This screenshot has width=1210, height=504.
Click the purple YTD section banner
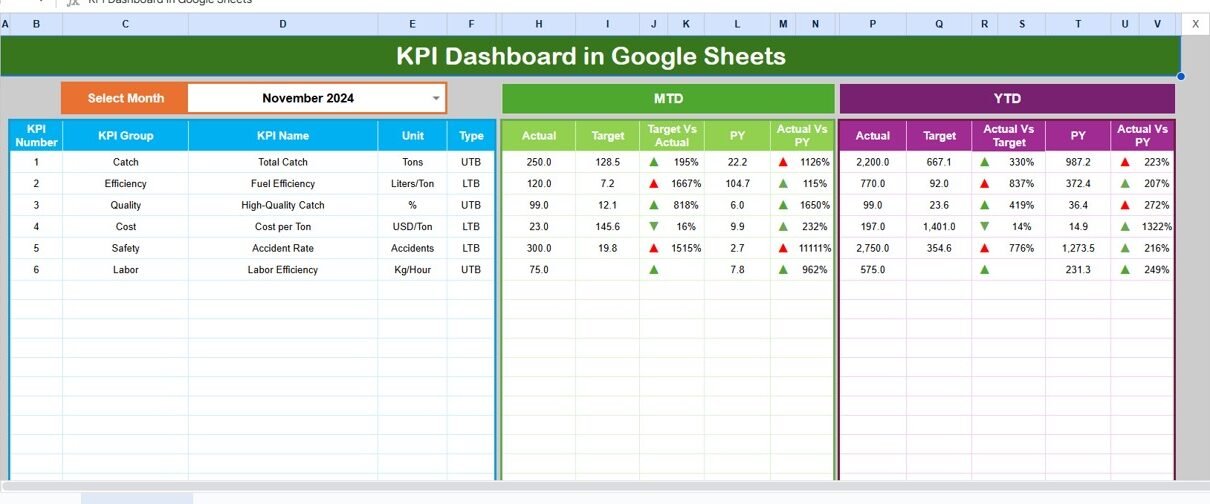1007,99
